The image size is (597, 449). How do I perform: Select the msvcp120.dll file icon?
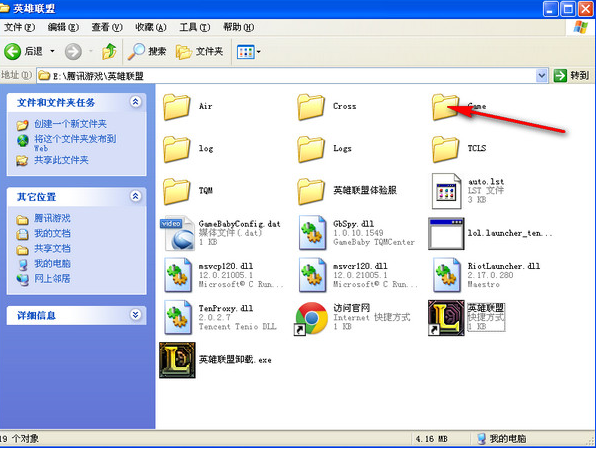tap(178, 275)
